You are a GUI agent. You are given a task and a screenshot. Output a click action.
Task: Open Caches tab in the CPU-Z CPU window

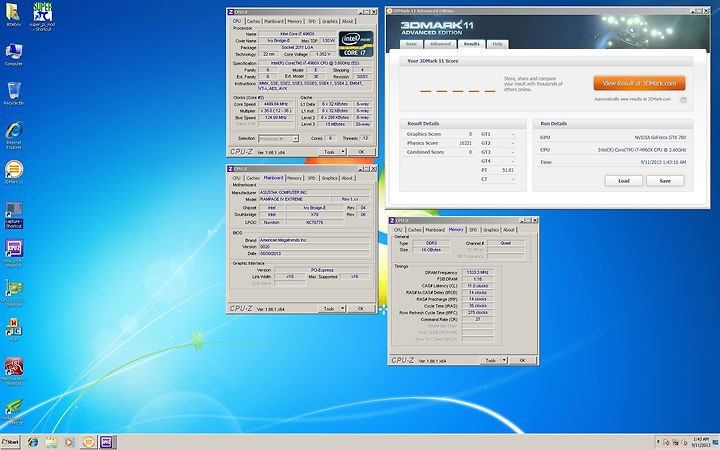click(x=253, y=21)
